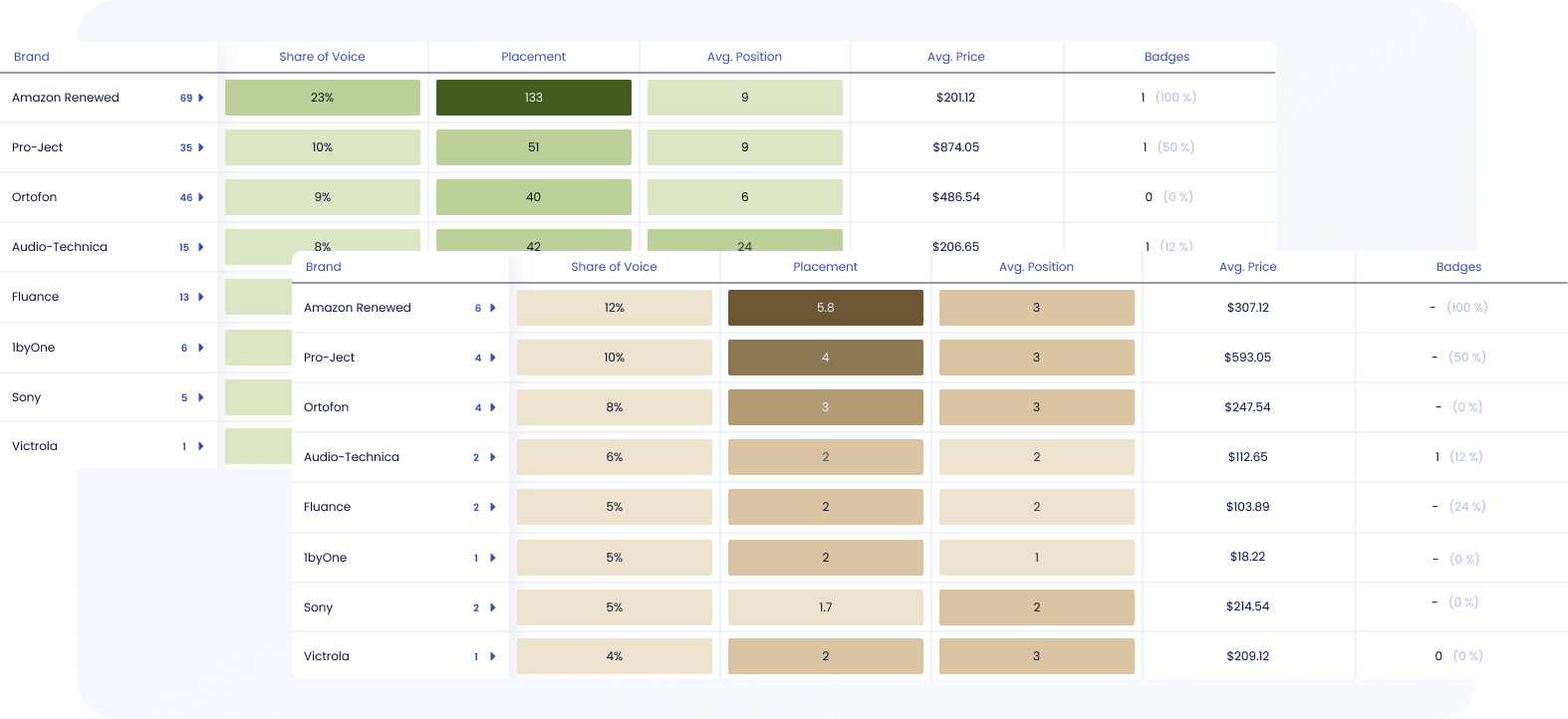The height and width of the screenshot is (719, 1568).
Task: Expand Ortofon row arrow in tan table
Action: point(493,407)
